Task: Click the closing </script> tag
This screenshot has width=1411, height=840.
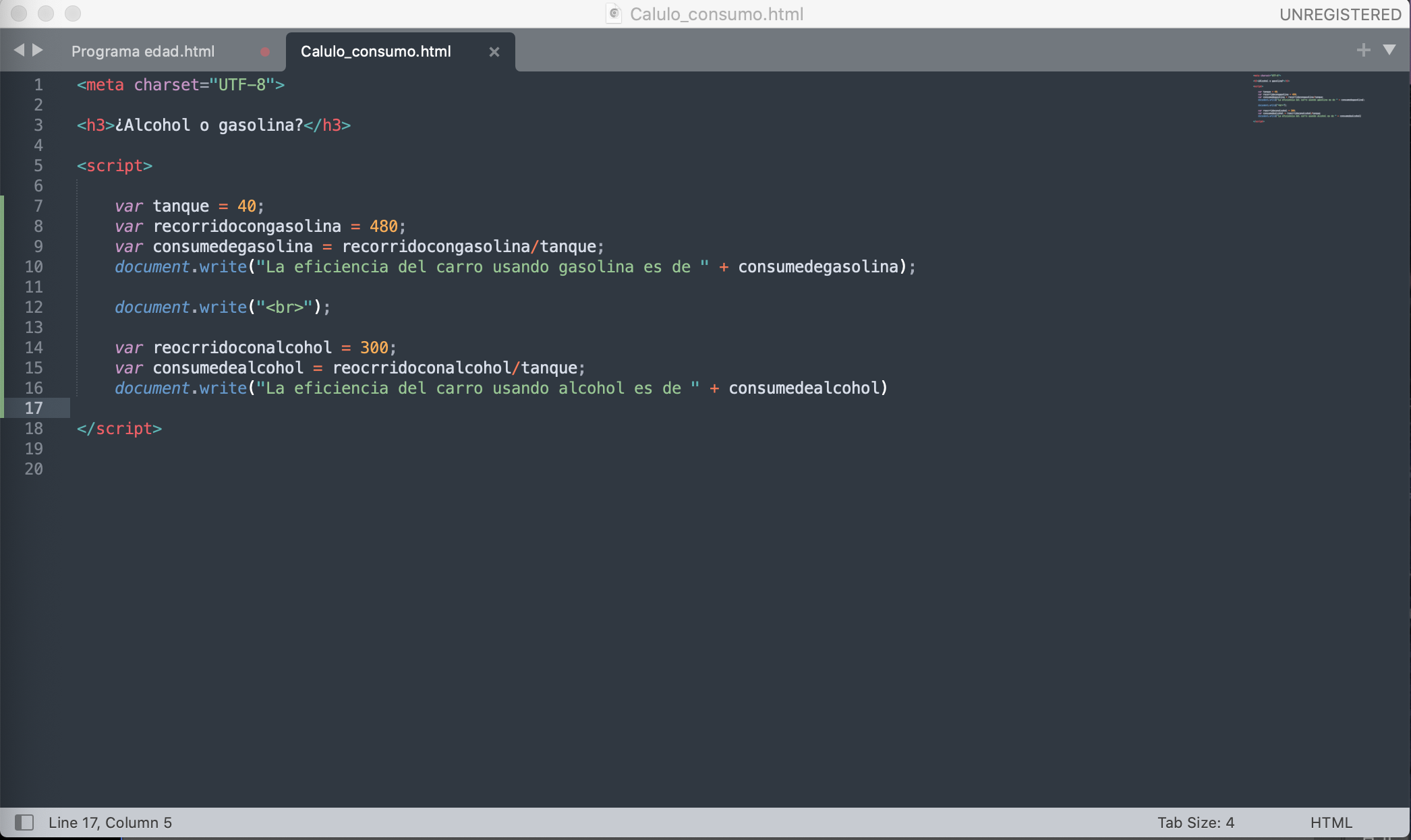Action: point(119,429)
